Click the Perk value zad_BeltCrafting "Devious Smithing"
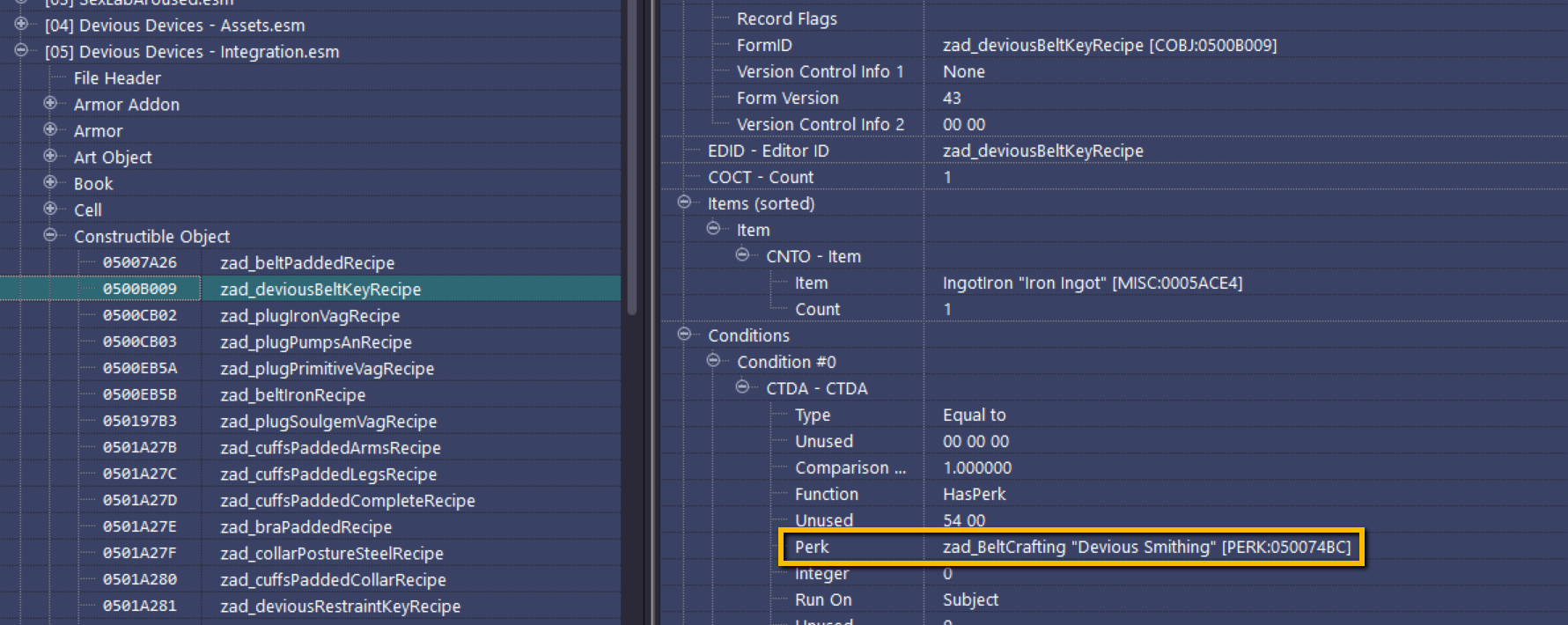Viewport: 1568px width, 625px height. click(1146, 547)
